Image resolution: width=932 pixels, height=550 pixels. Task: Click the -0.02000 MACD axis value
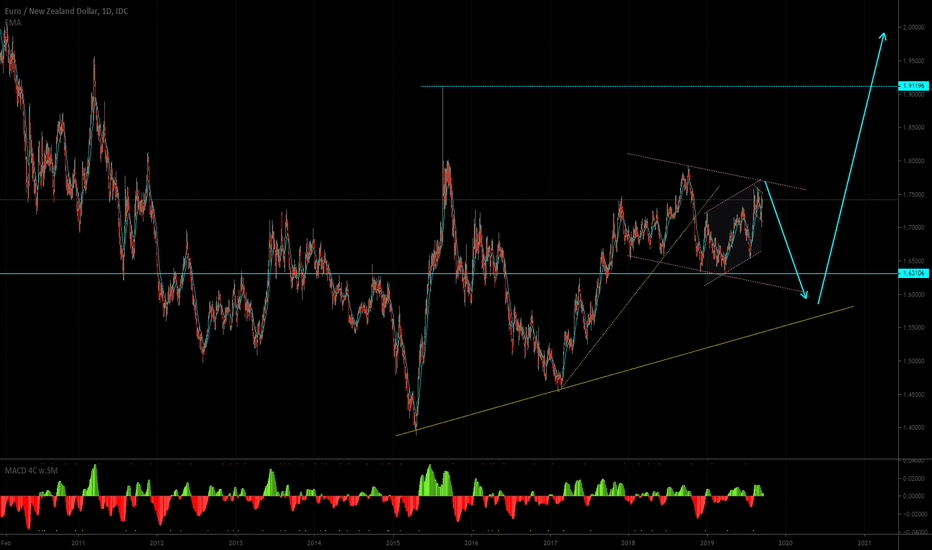pos(912,514)
